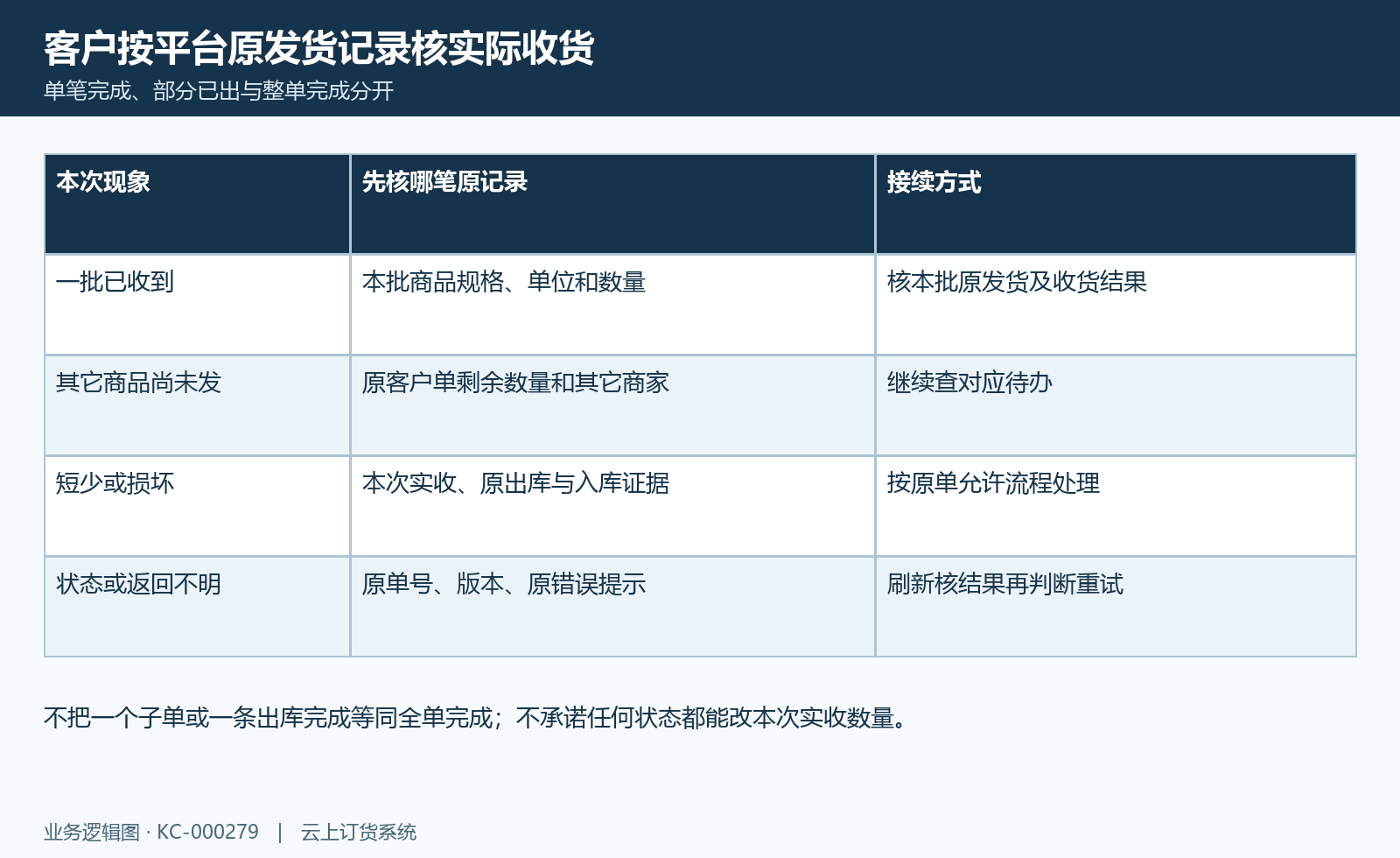The image size is (1400, 858).
Task: Click the cell 核本批原发货及收货结果
Action: tap(1116, 305)
